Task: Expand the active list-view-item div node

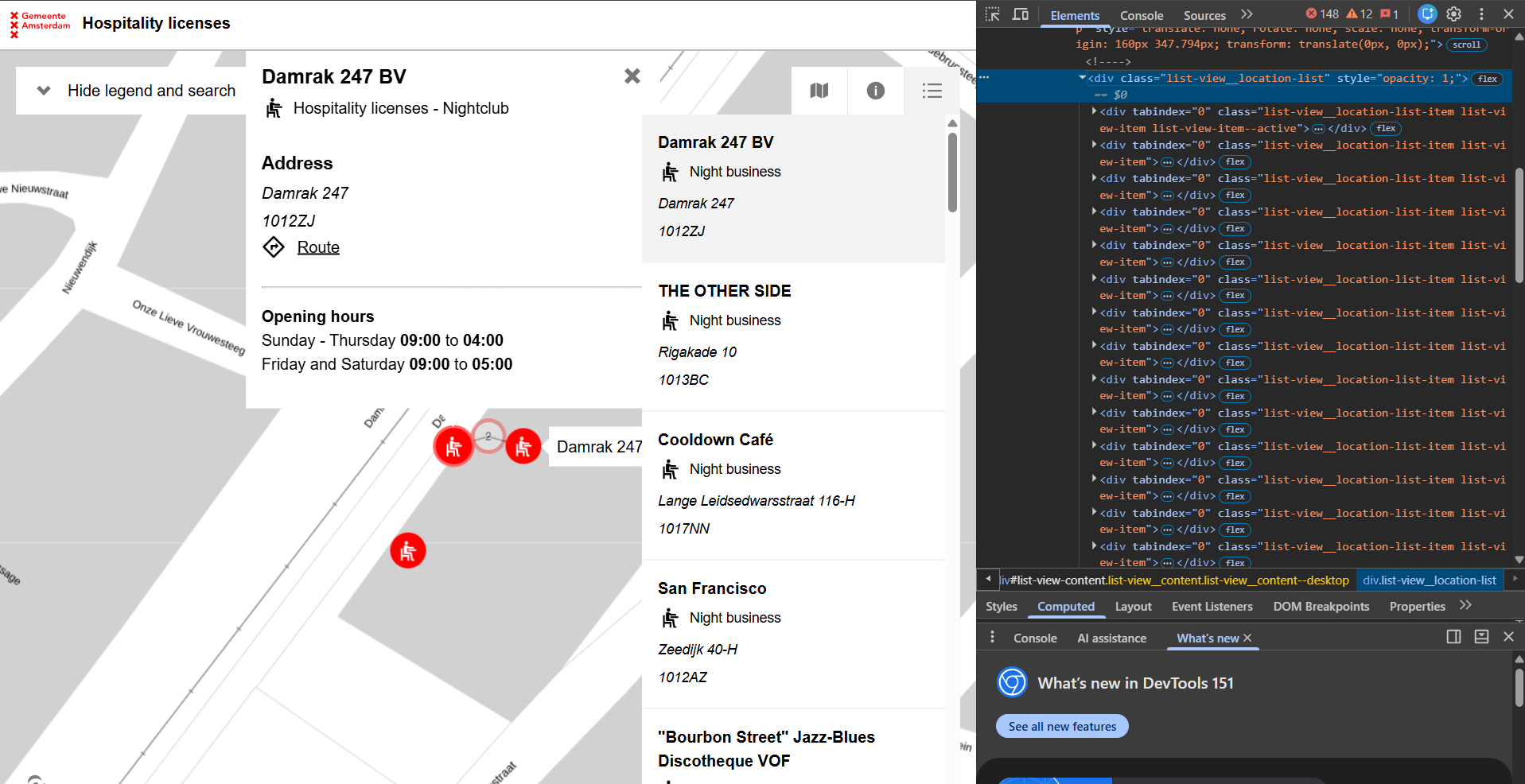Action: pyautogui.click(x=1095, y=111)
